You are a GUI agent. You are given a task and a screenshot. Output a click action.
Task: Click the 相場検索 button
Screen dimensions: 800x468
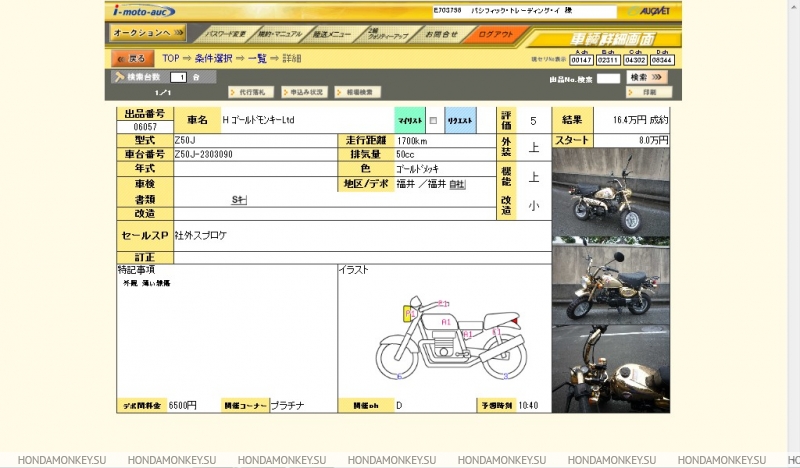[x=358, y=92]
